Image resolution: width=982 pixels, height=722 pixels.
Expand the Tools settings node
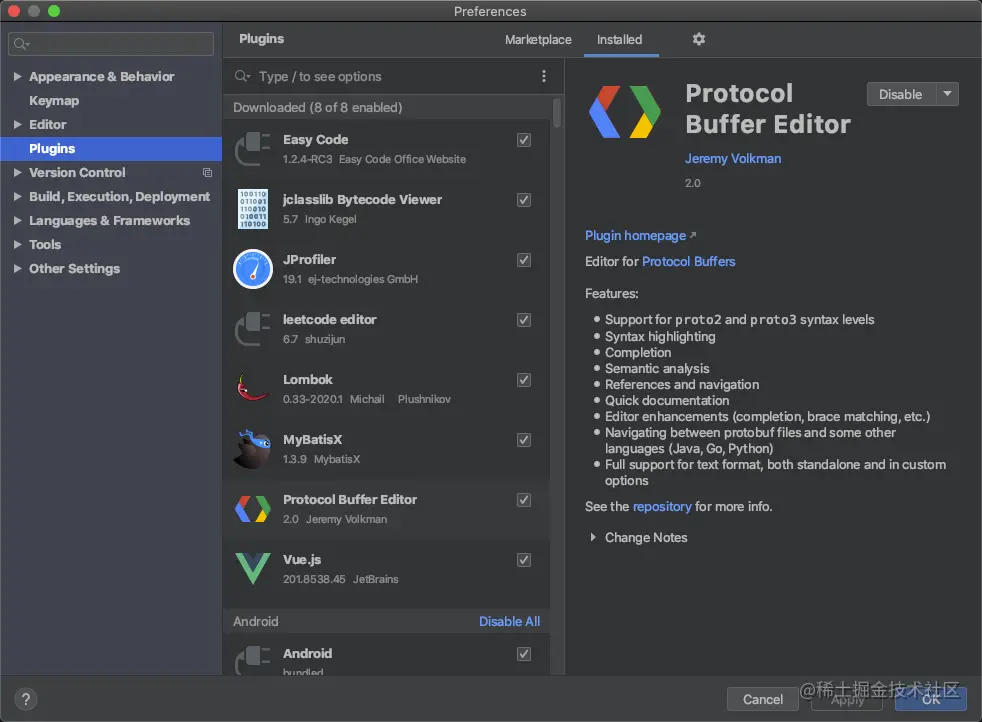pyautogui.click(x=18, y=245)
